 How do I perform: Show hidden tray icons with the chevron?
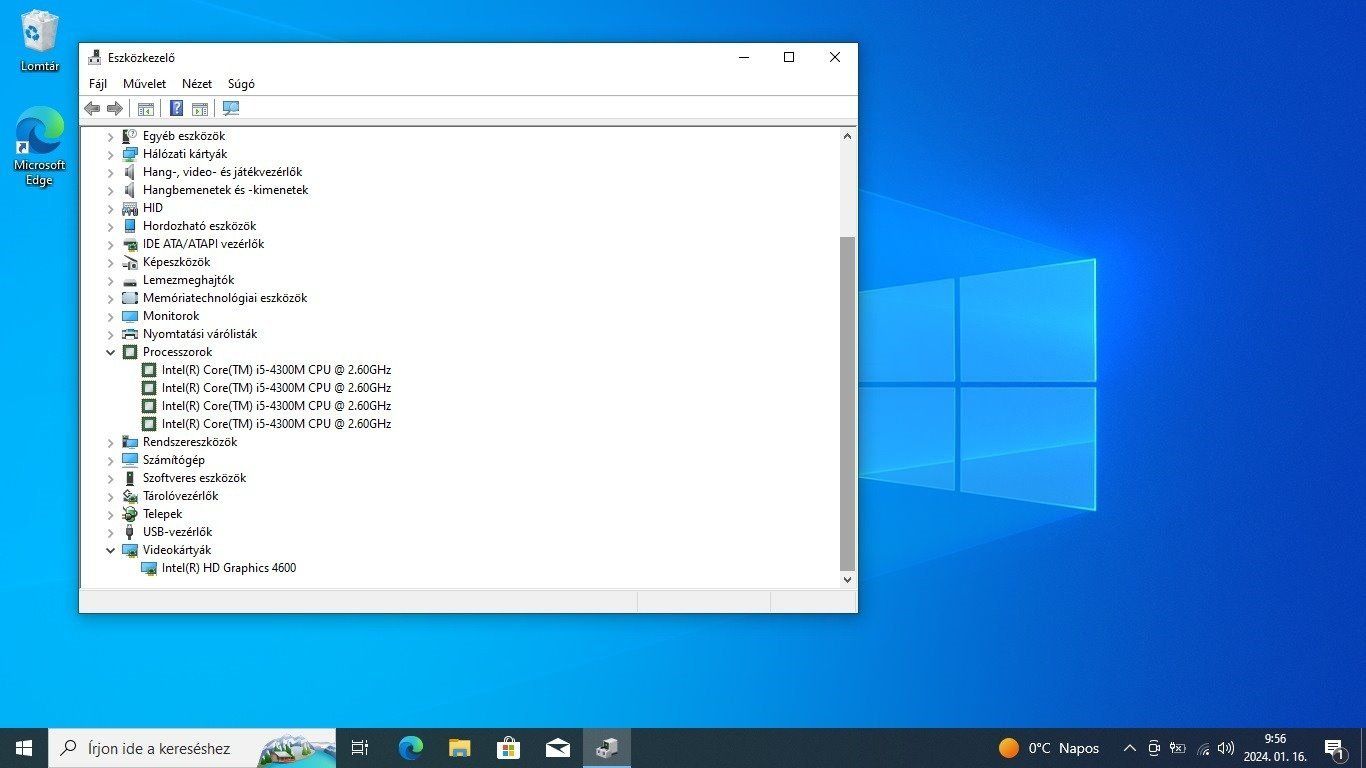coord(1130,748)
